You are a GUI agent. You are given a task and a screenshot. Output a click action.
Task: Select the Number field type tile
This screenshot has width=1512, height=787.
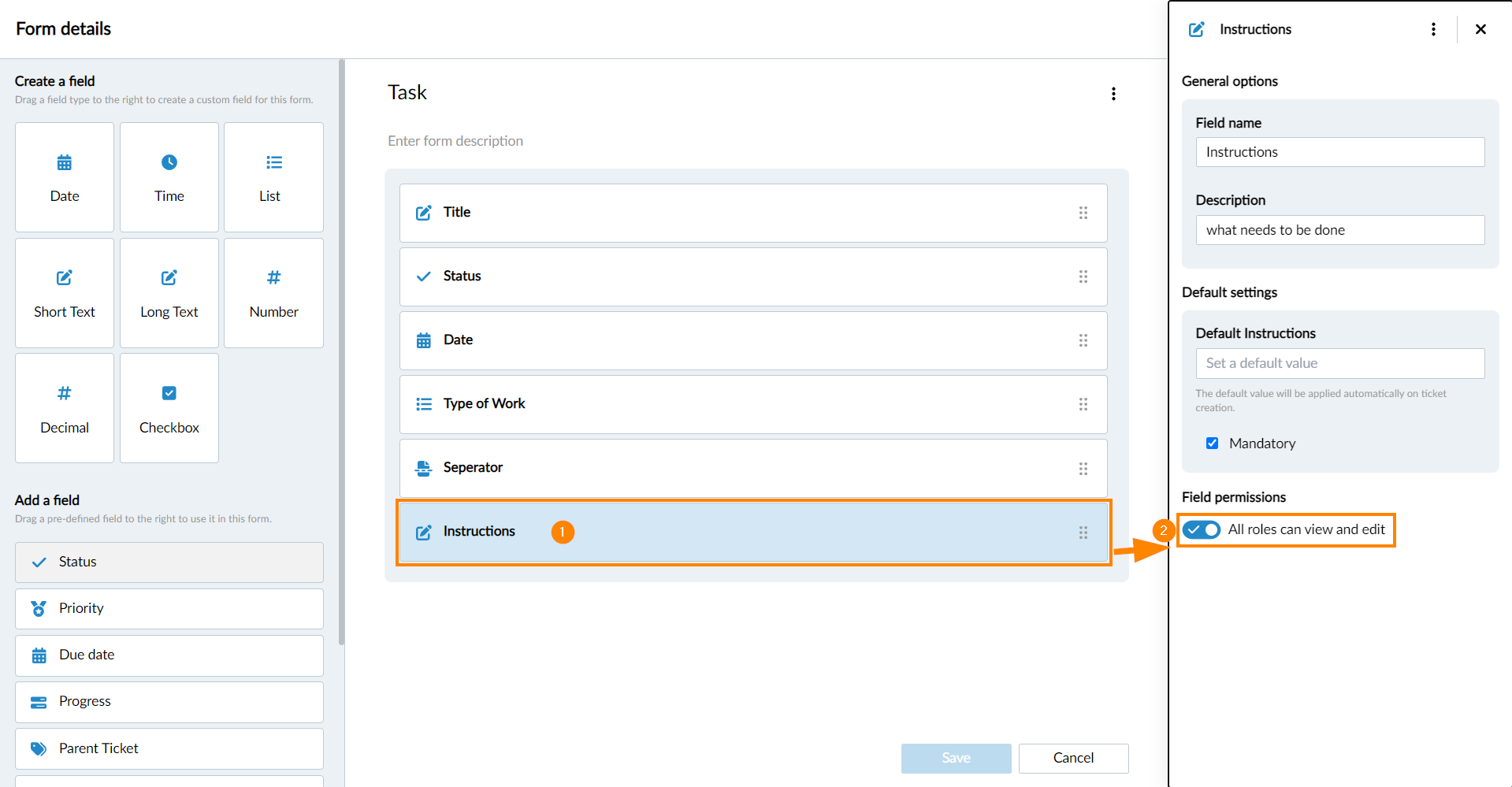point(273,293)
